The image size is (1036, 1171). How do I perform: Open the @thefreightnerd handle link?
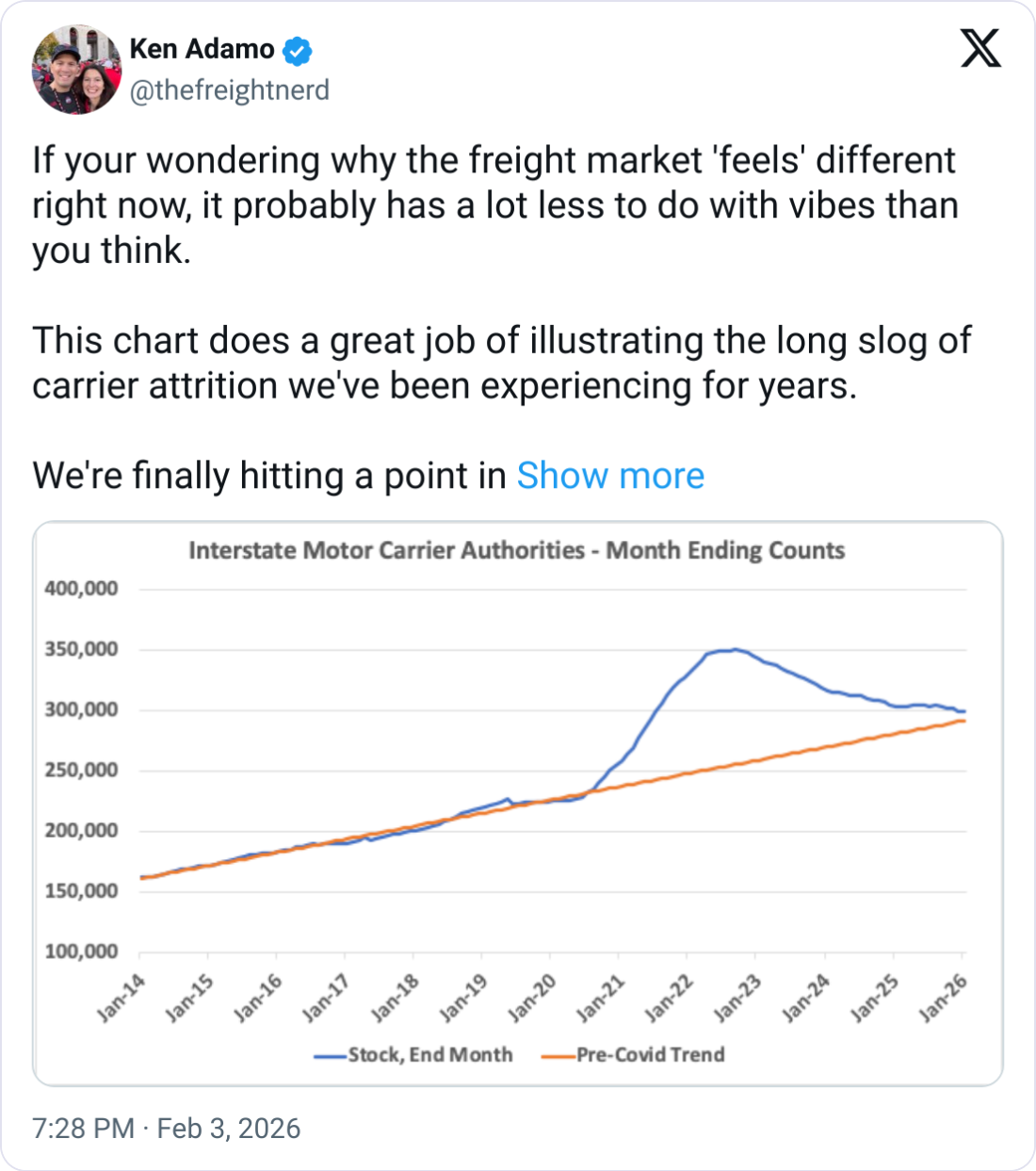click(229, 90)
